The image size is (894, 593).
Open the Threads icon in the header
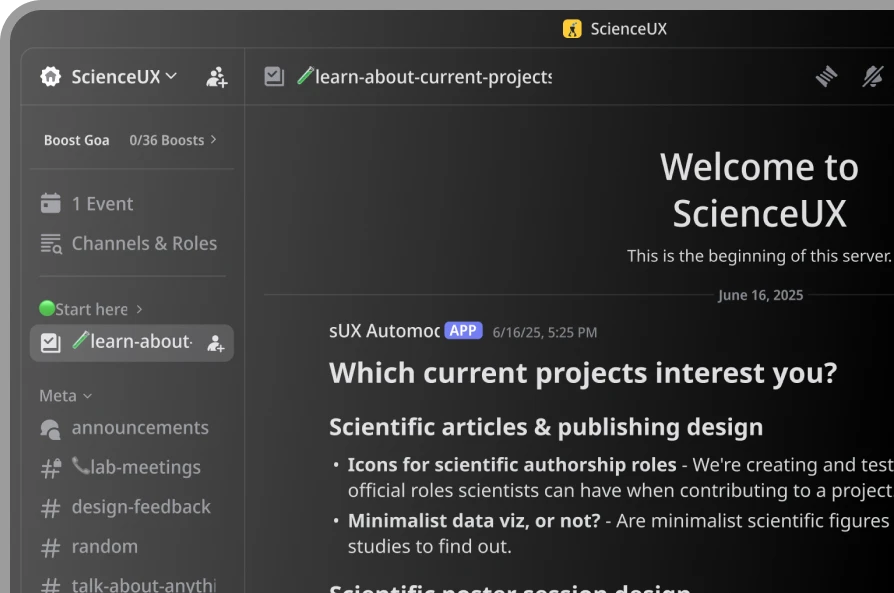click(x=826, y=76)
